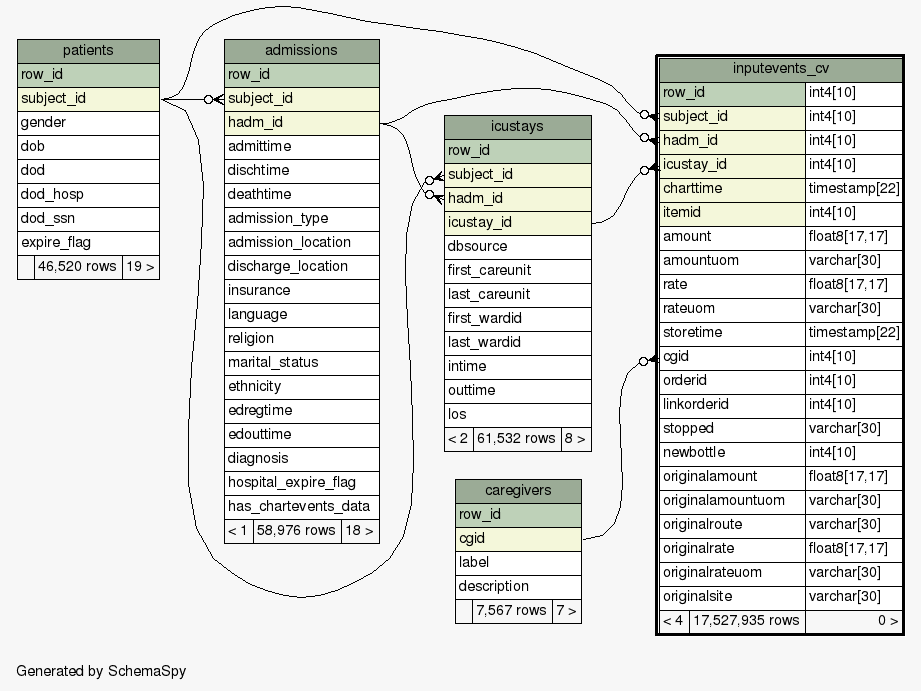This screenshot has width=921, height=691.
Task: Select the hadm_id column in admissions table
Action: click(x=301, y=123)
